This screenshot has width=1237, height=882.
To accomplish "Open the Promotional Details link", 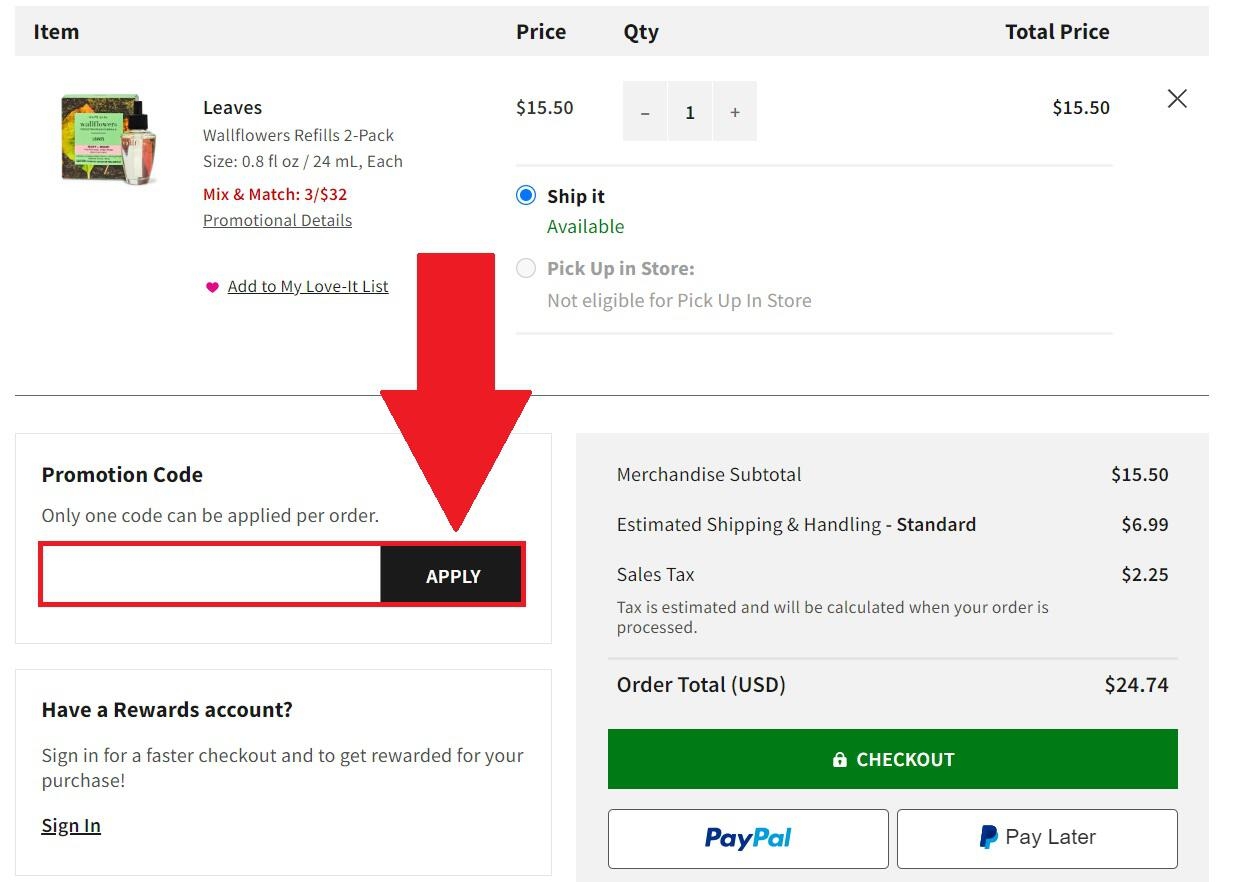I will pyautogui.click(x=277, y=220).
